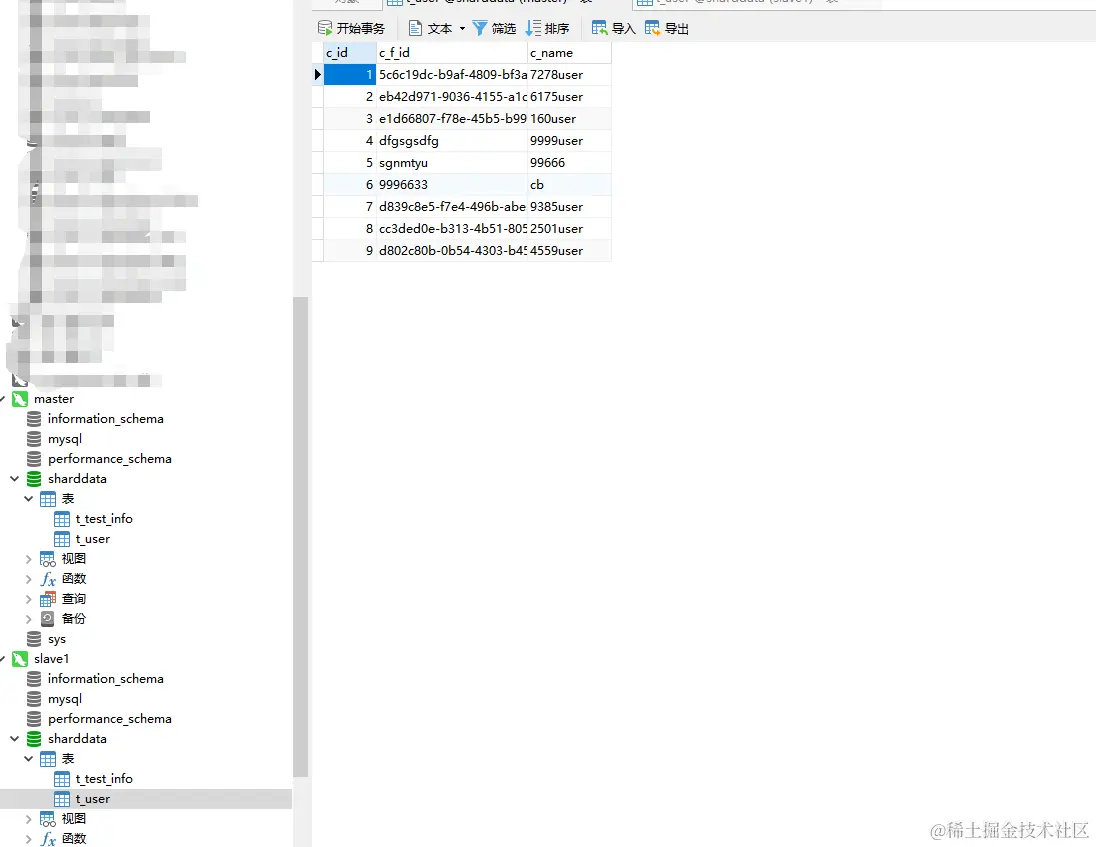Click the 筛选 filter funnel icon
This screenshot has width=1096, height=847.
(480, 28)
